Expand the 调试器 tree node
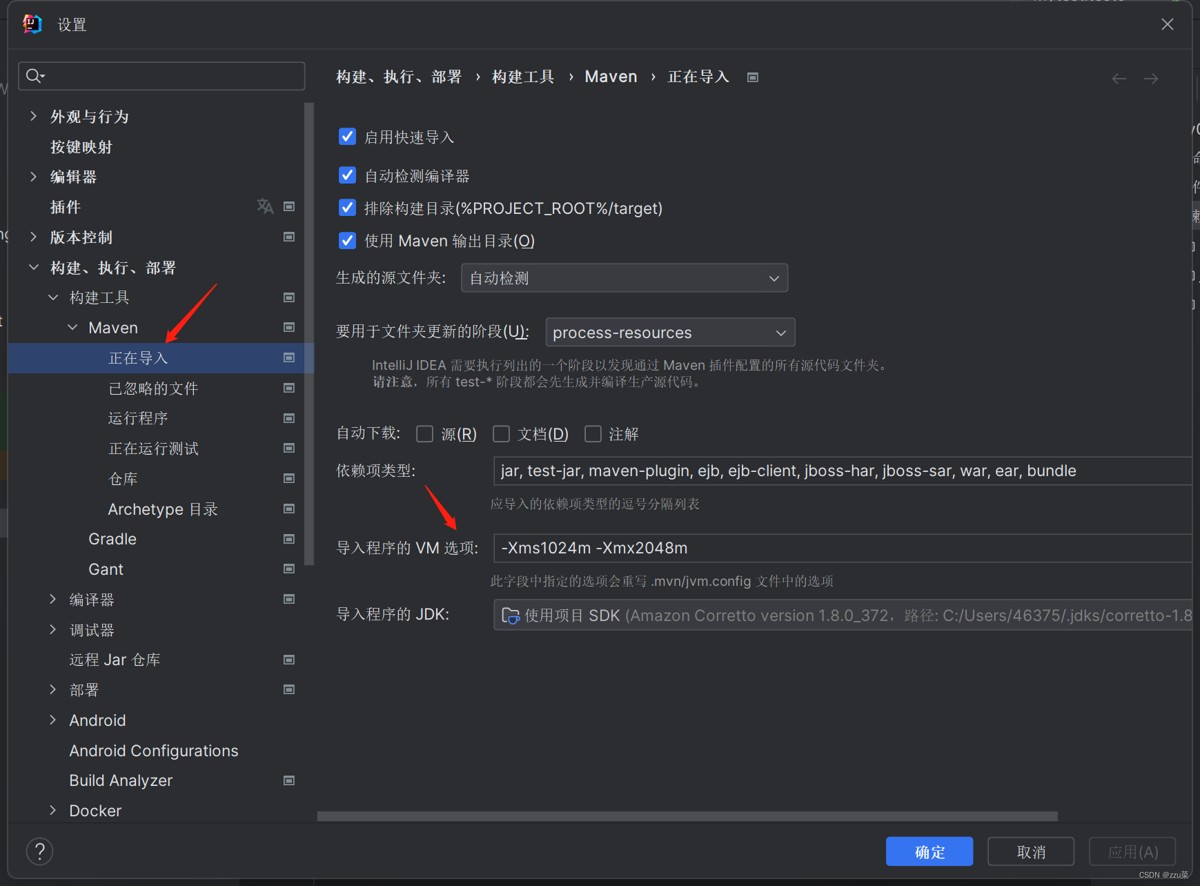The height and width of the screenshot is (886, 1200). tap(53, 630)
